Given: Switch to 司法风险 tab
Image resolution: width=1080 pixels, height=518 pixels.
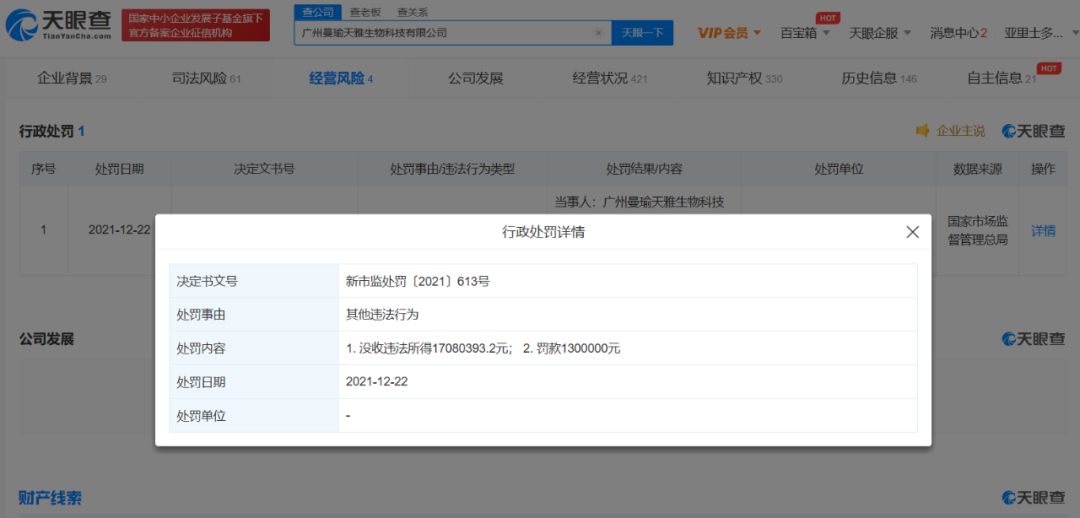Looking at the screenshot, I should (x=206, y=79).
